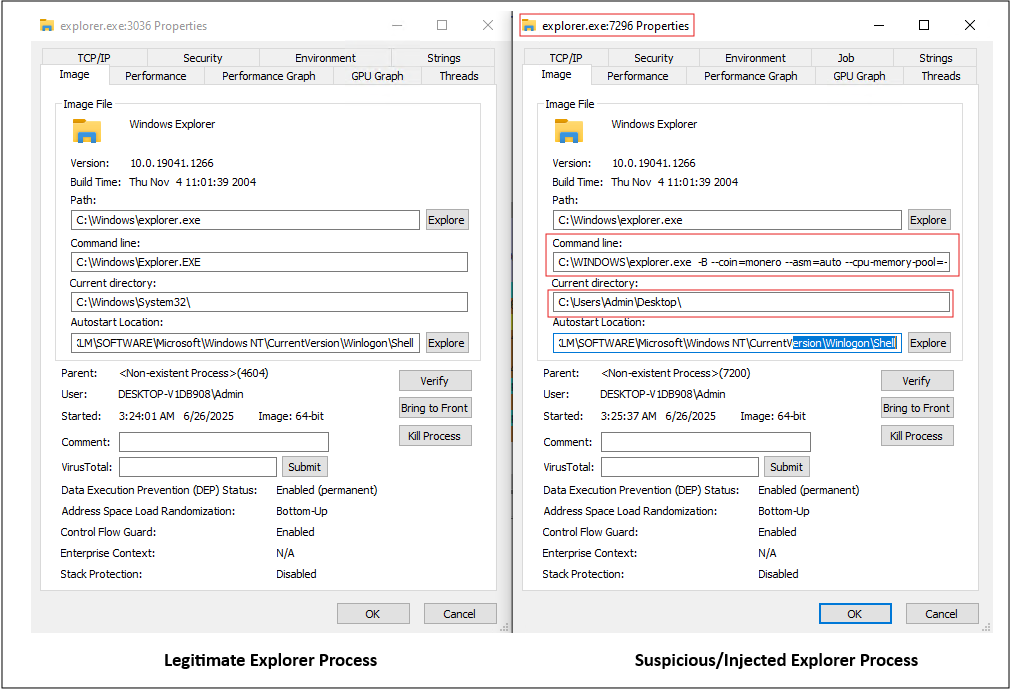Click Command line field showing C:\Windows\Explorer.EXE
The height and width of the screenshot is (689, 1010).
tap(269, 262)
